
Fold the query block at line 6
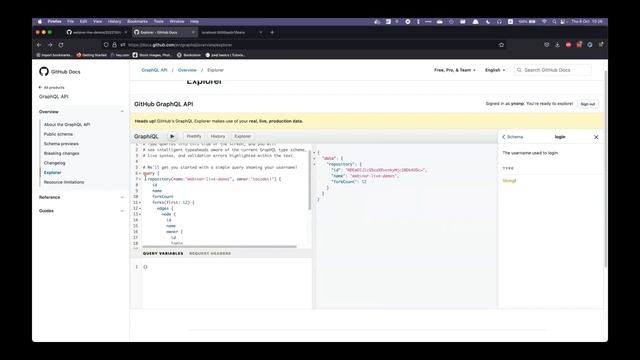tap(140, 173)
